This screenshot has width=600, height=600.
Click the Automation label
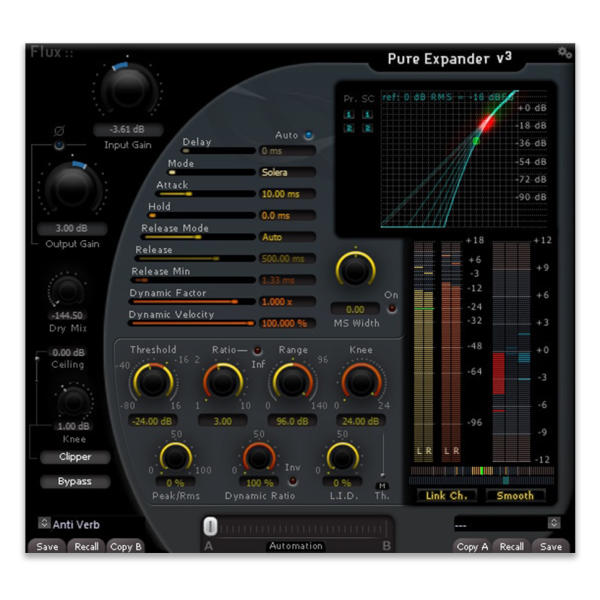[296, 546]
